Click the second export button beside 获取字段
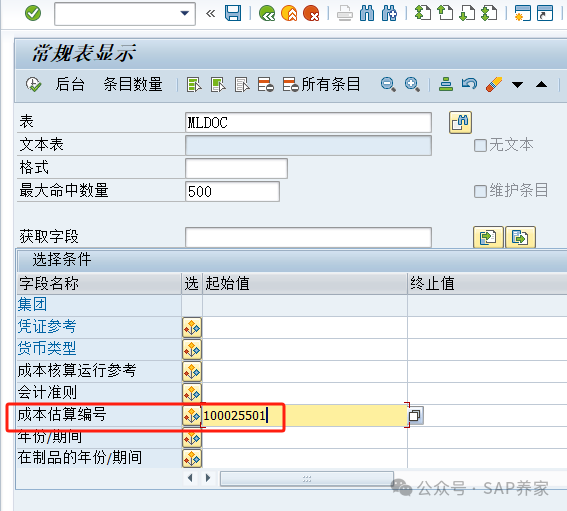The height and width of the screenshot is (511, 567). pyautogui.click(x=520, y=237)
